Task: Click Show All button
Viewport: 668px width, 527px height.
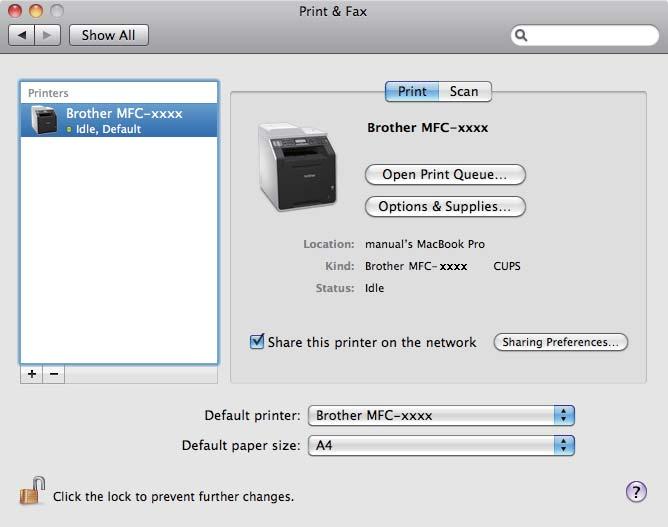Action: (x=109, y=35)
